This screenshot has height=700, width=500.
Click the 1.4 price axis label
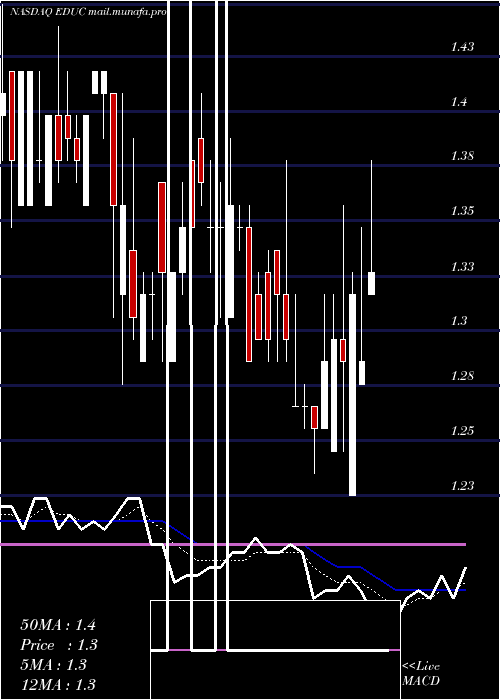(x=459, y=102)
